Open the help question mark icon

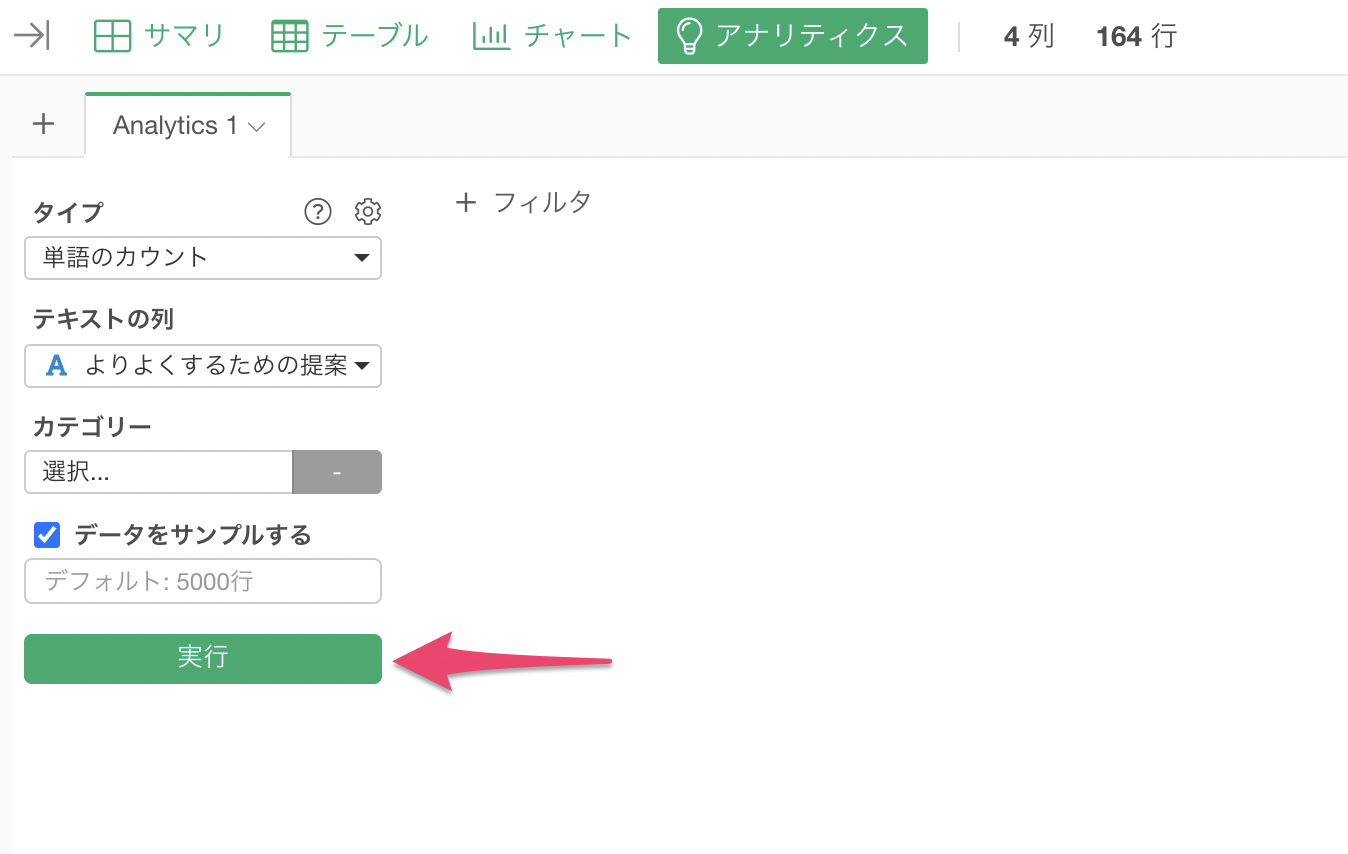317,211
